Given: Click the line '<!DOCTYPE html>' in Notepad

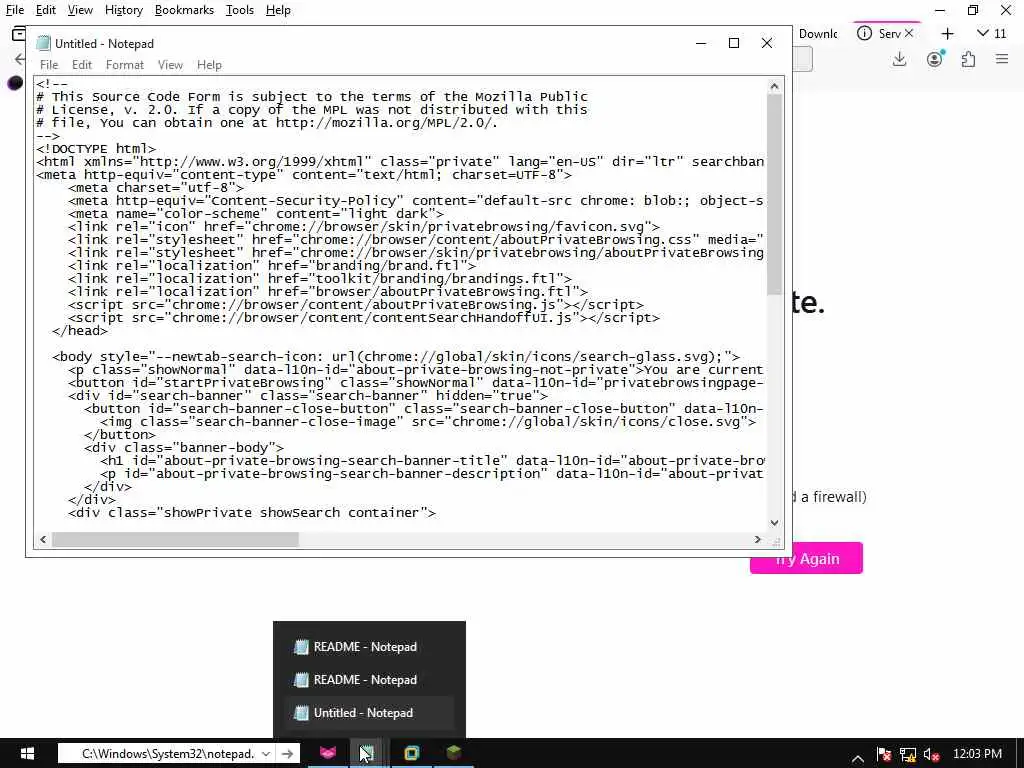Looking at the screenshot, I should click(97, 149).
